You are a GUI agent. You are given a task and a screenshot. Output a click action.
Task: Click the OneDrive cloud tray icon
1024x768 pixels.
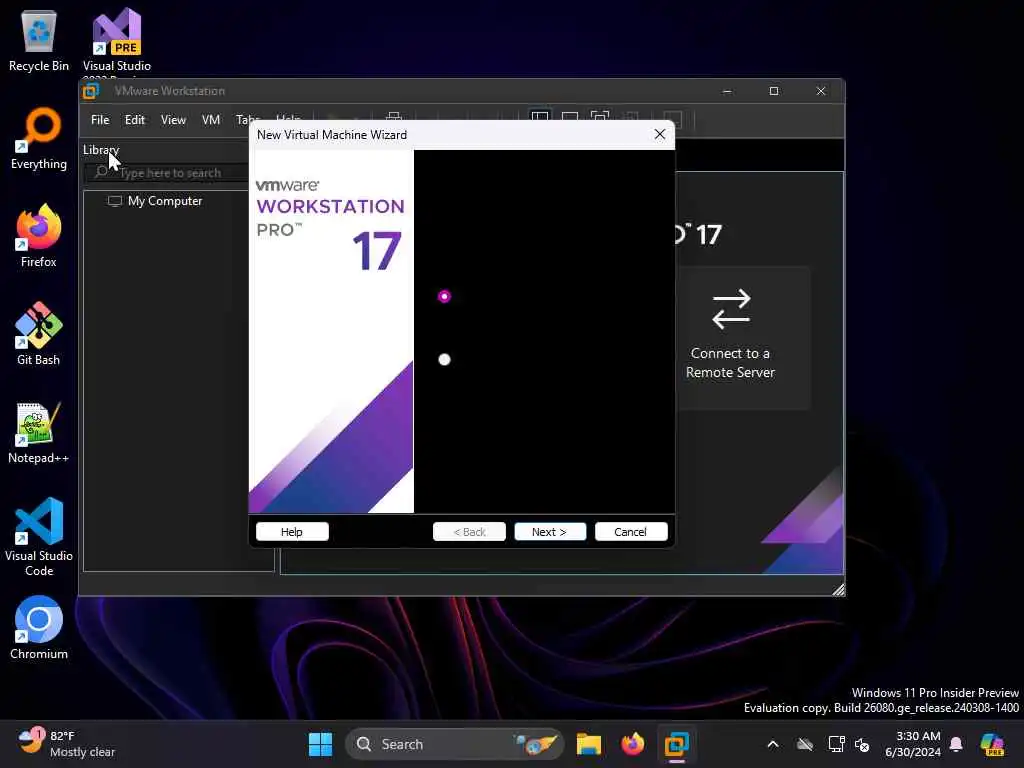pyautogui.click(x=805, y=744)
